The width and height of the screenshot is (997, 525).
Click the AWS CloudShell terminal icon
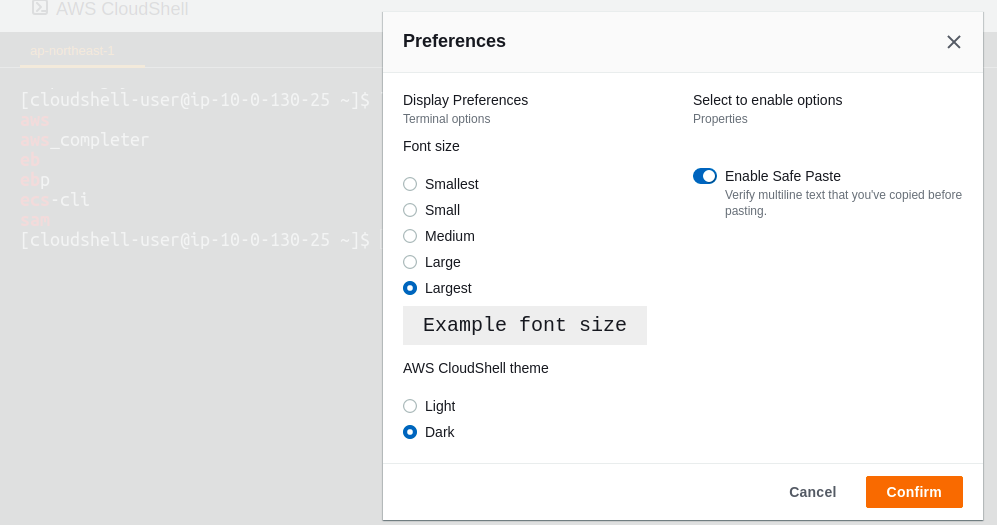[40, 8]
